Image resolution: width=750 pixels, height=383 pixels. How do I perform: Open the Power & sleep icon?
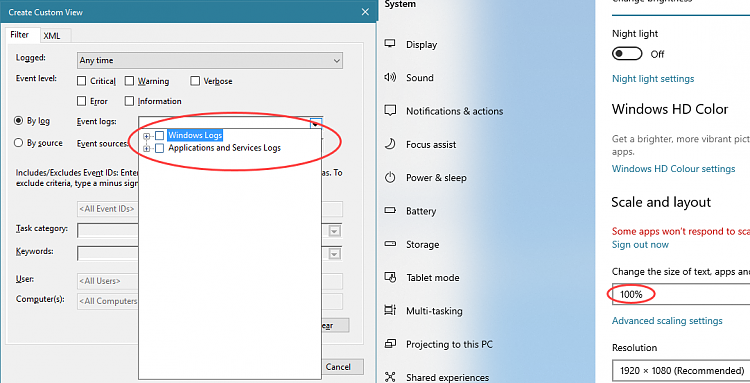coord(390,177)
